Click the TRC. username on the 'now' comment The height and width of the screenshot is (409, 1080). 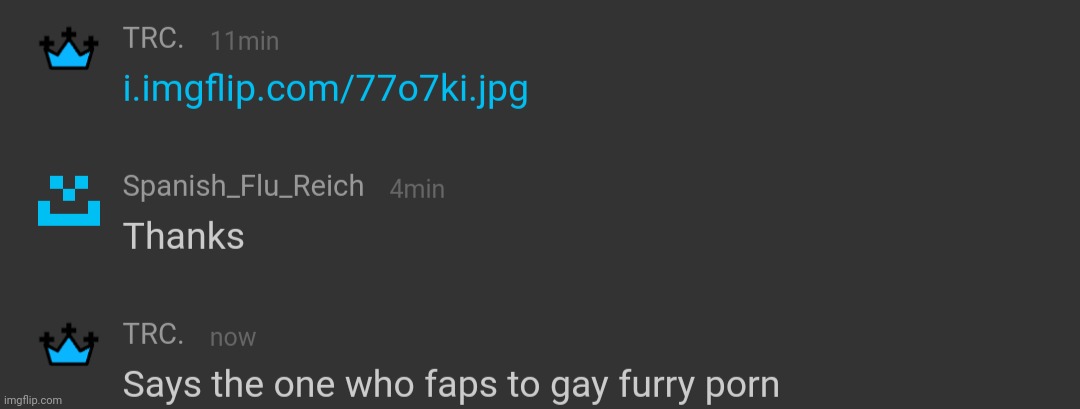point(153,335)
